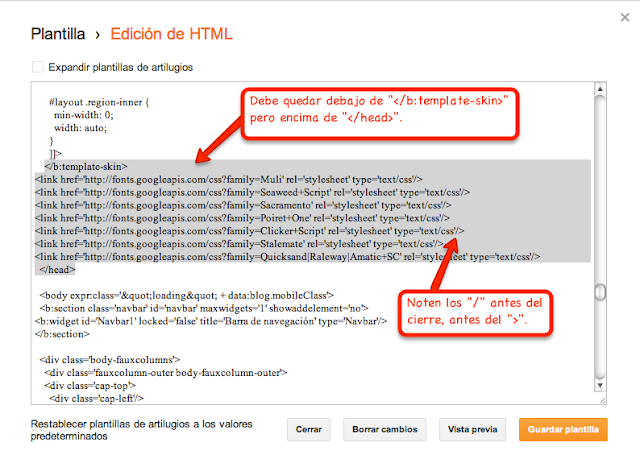Click the Stalemate font link line
640x459 pixels.
click(x=239, y=244)
